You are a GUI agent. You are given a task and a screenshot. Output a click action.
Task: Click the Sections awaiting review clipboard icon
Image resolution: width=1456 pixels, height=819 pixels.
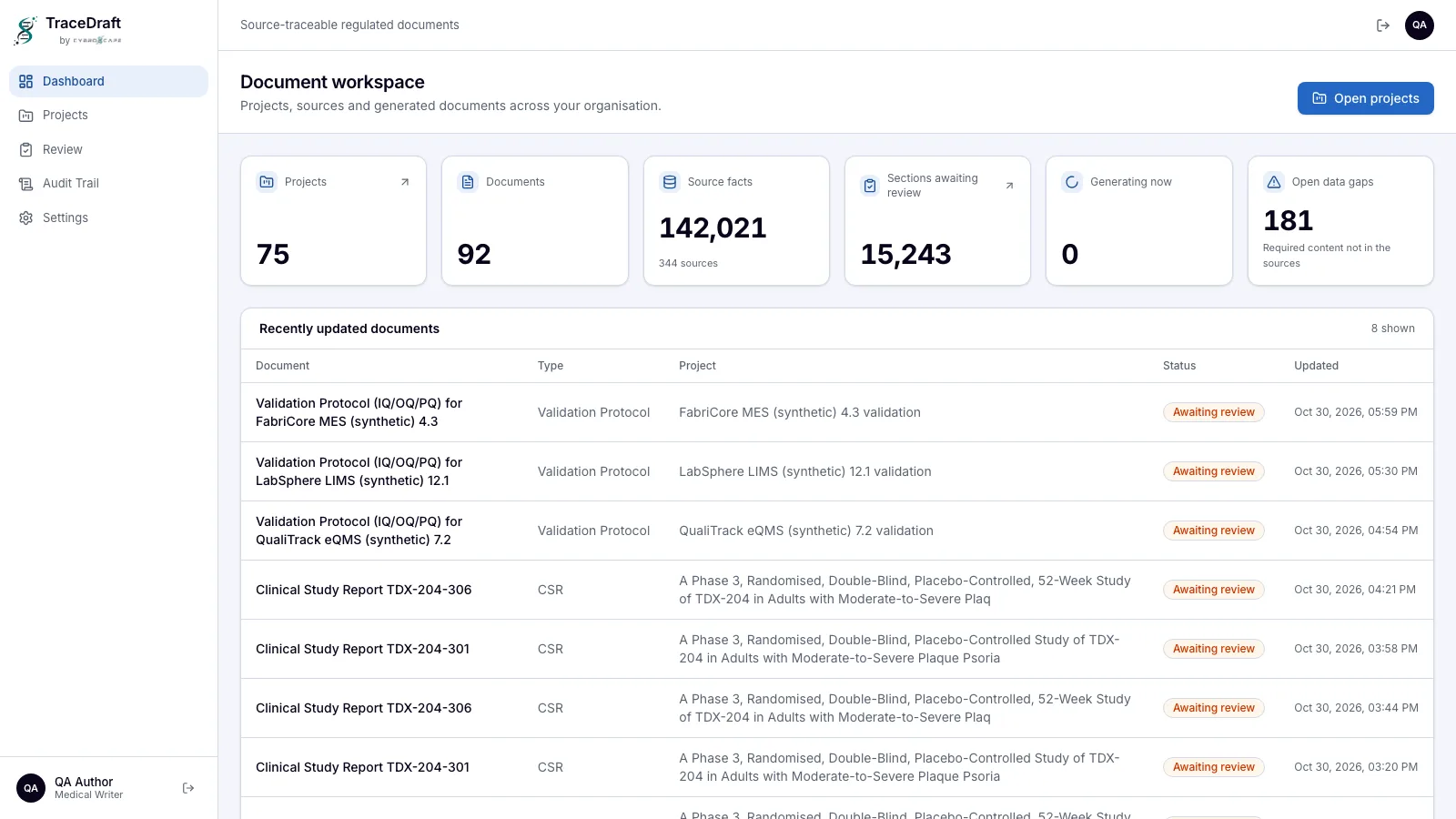(x=870, y=186)
